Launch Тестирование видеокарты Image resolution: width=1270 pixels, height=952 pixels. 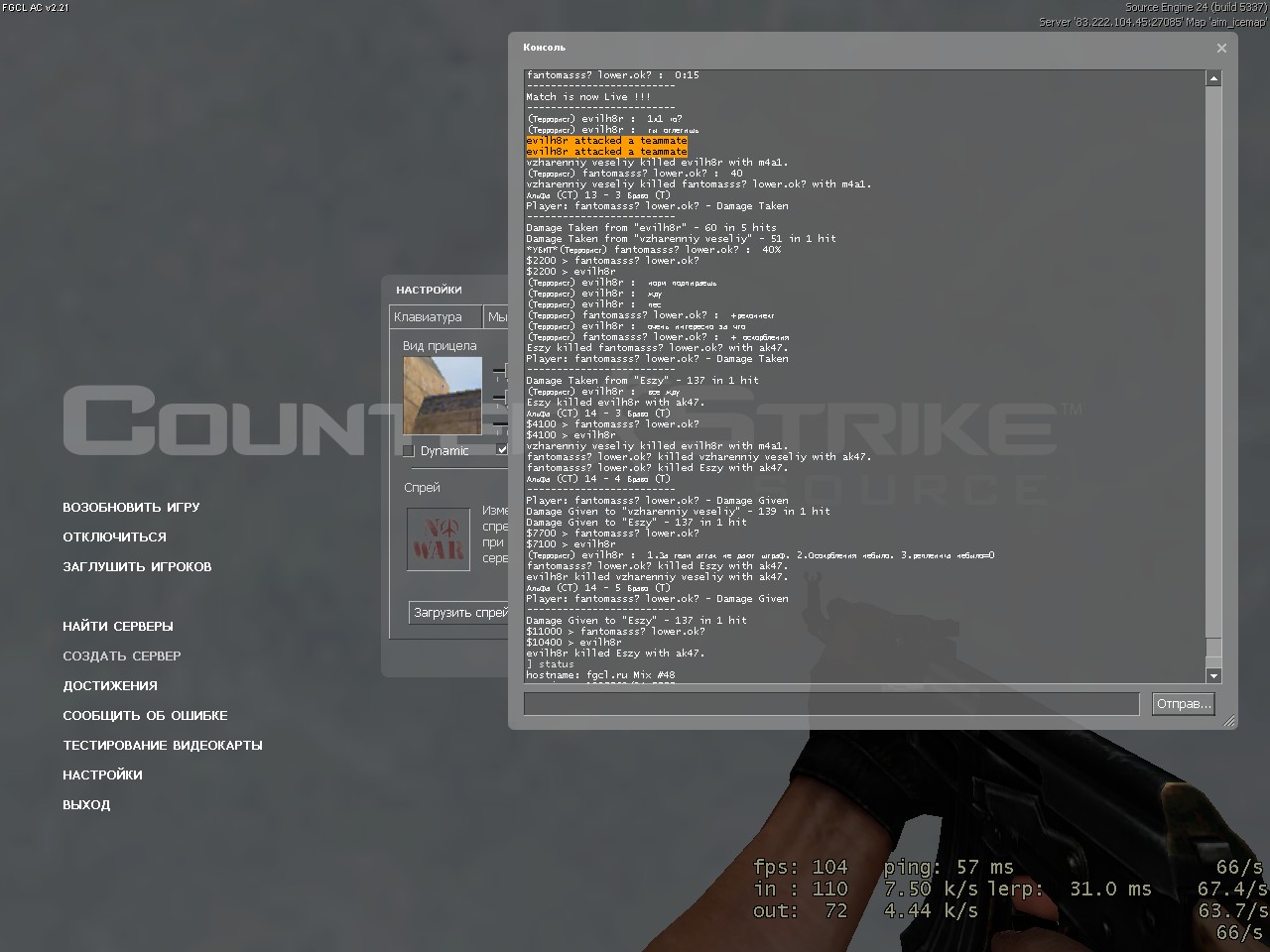(163, 745)
